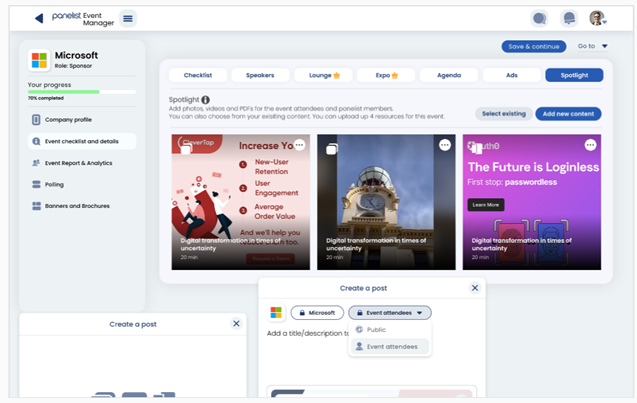This screenshot has width=637, height=403.
Task: Expand the Go to dropdown
Action: pos(593,46)
